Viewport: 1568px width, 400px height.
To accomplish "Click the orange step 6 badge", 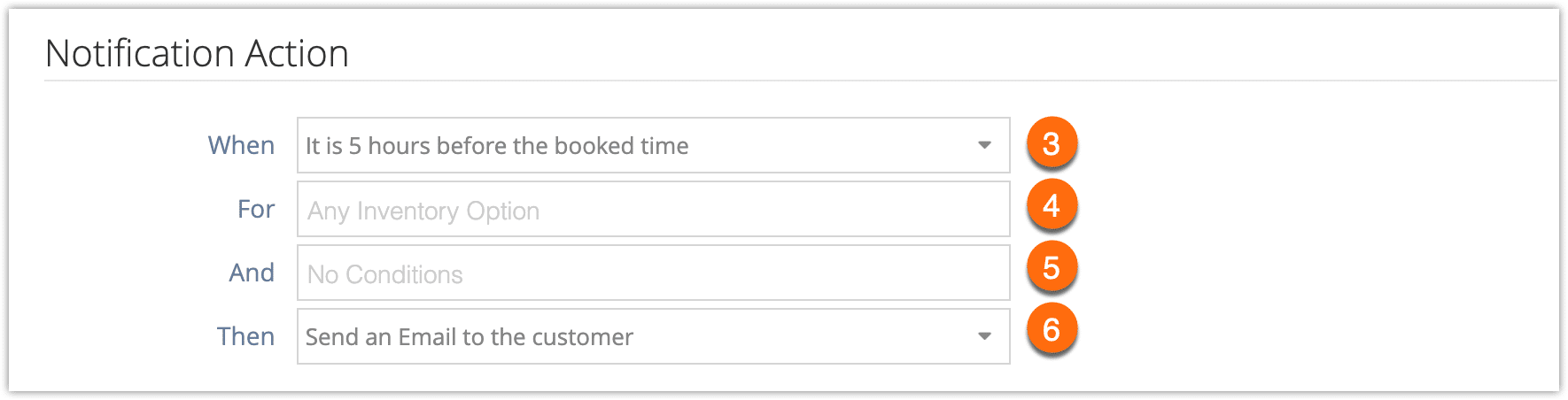I will point(1052,329).
